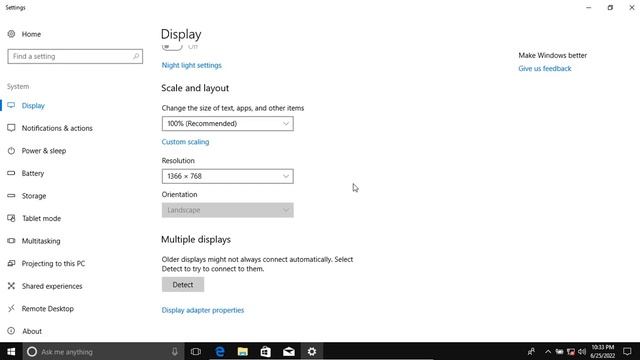640x360 pixels.
Task: Minimize the Settings window
Action: [x=589, y=7]
